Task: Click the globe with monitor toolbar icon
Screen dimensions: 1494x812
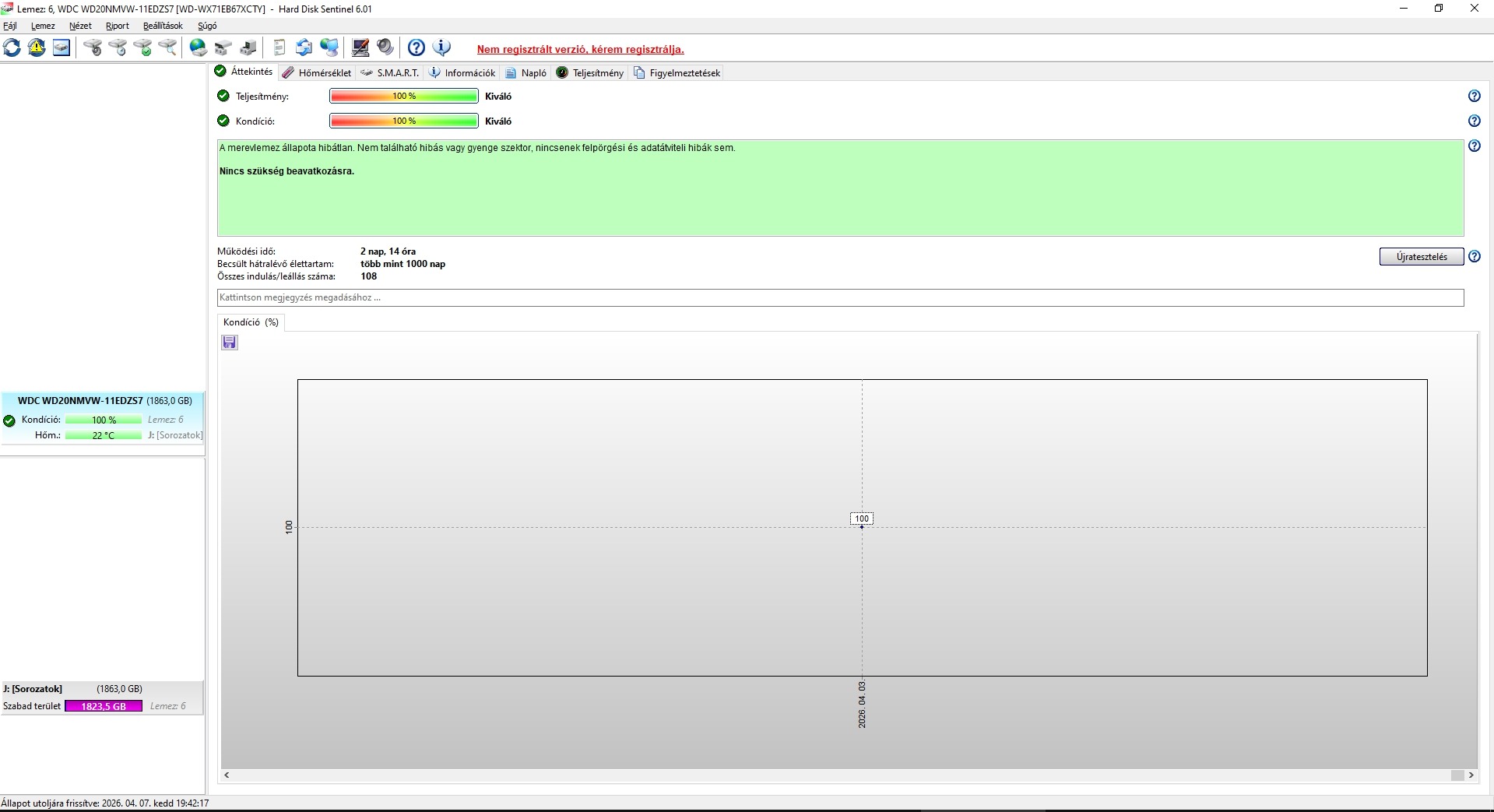Action: pyautogui.click(x=330, y=48)
